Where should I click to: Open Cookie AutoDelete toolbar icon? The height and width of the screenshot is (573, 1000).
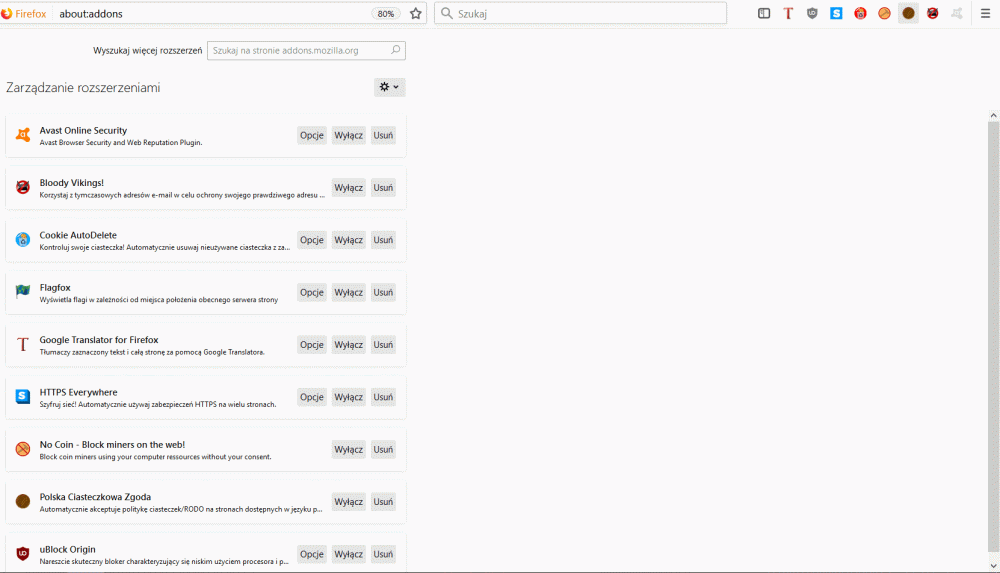click(x=860, y=13)
